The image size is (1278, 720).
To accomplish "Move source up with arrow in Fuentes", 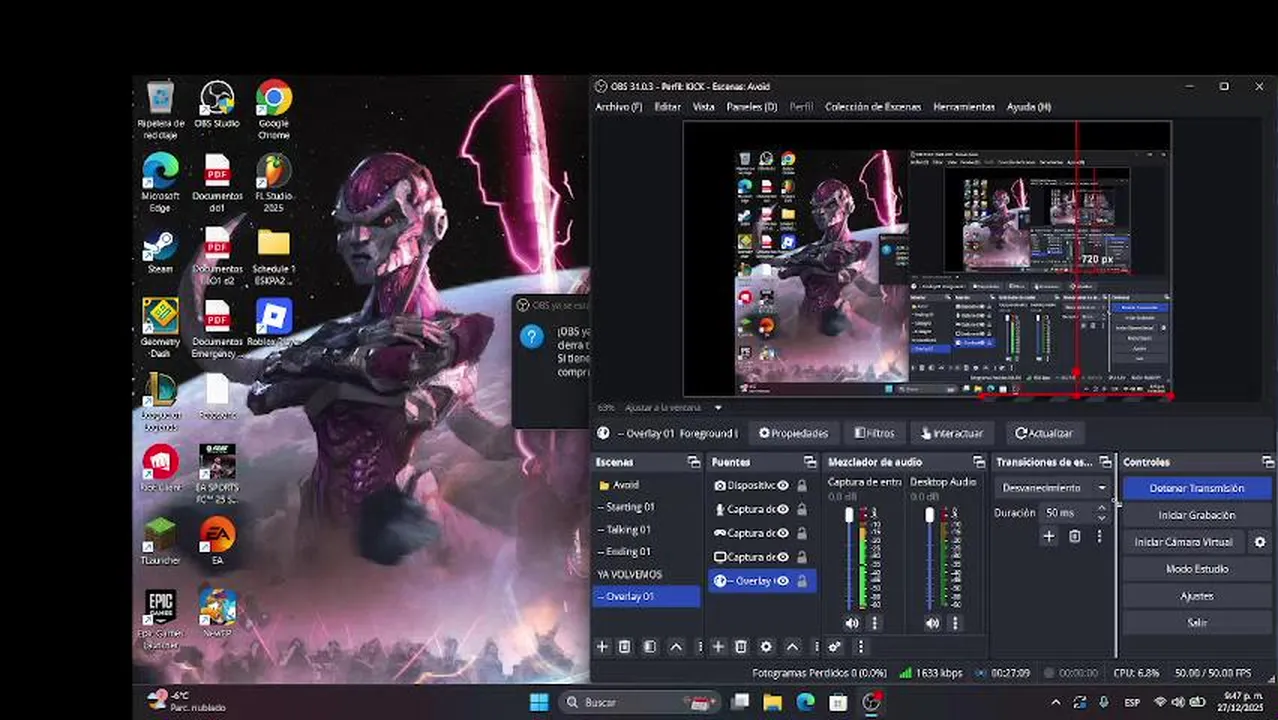I will tap(792, 647).
